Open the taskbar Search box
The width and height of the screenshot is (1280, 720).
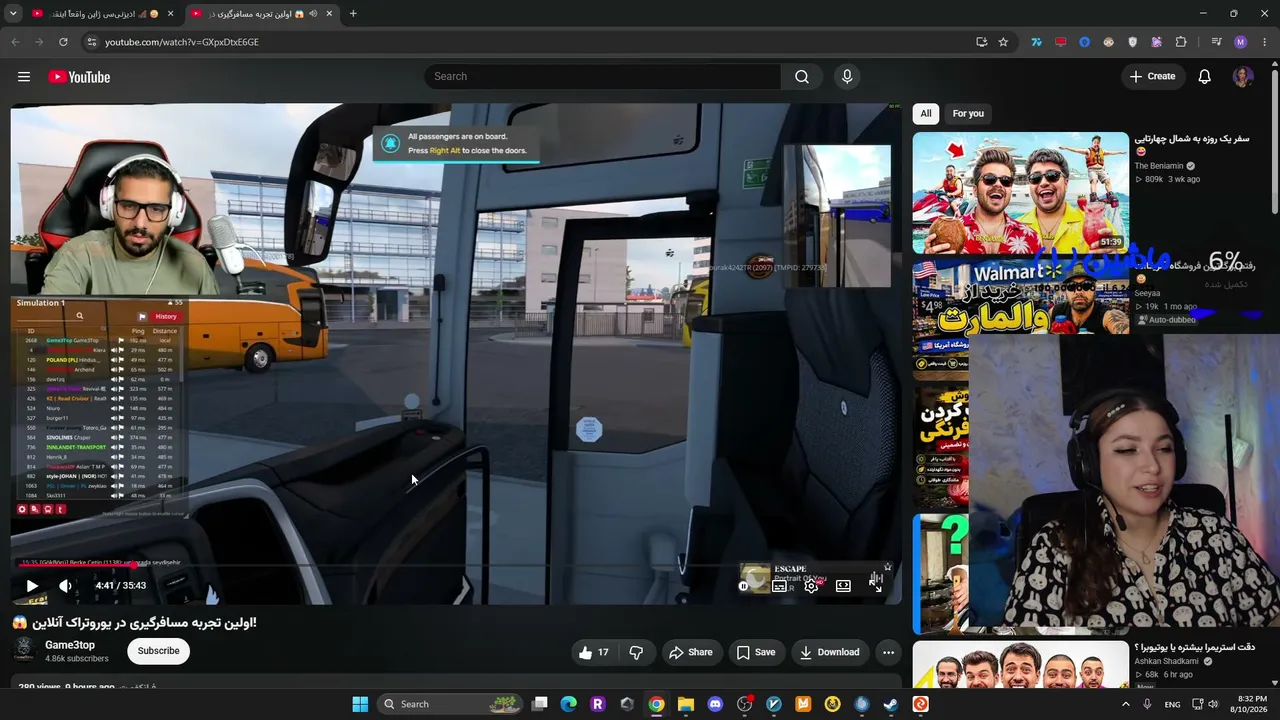pyautogui.click(x=451, y=704)
